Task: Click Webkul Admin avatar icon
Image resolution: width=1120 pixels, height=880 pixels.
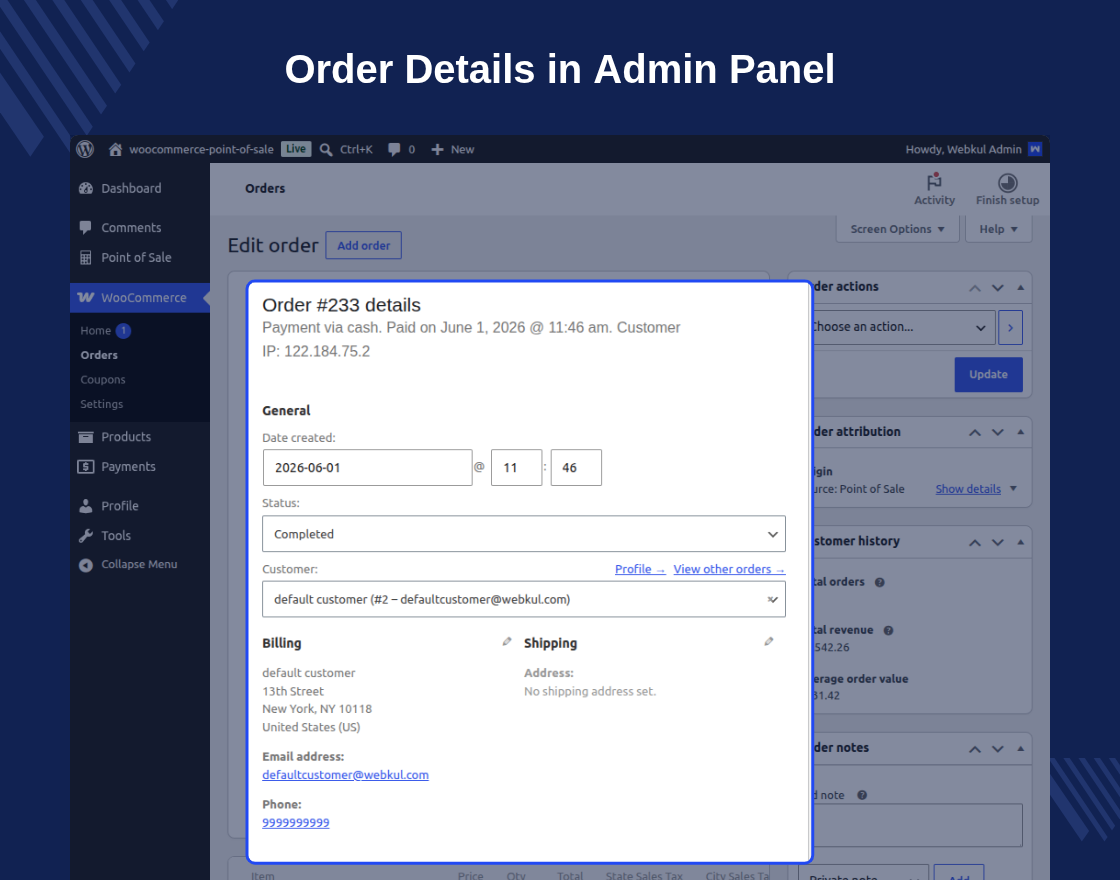Action: click(x=1035, y=149)
